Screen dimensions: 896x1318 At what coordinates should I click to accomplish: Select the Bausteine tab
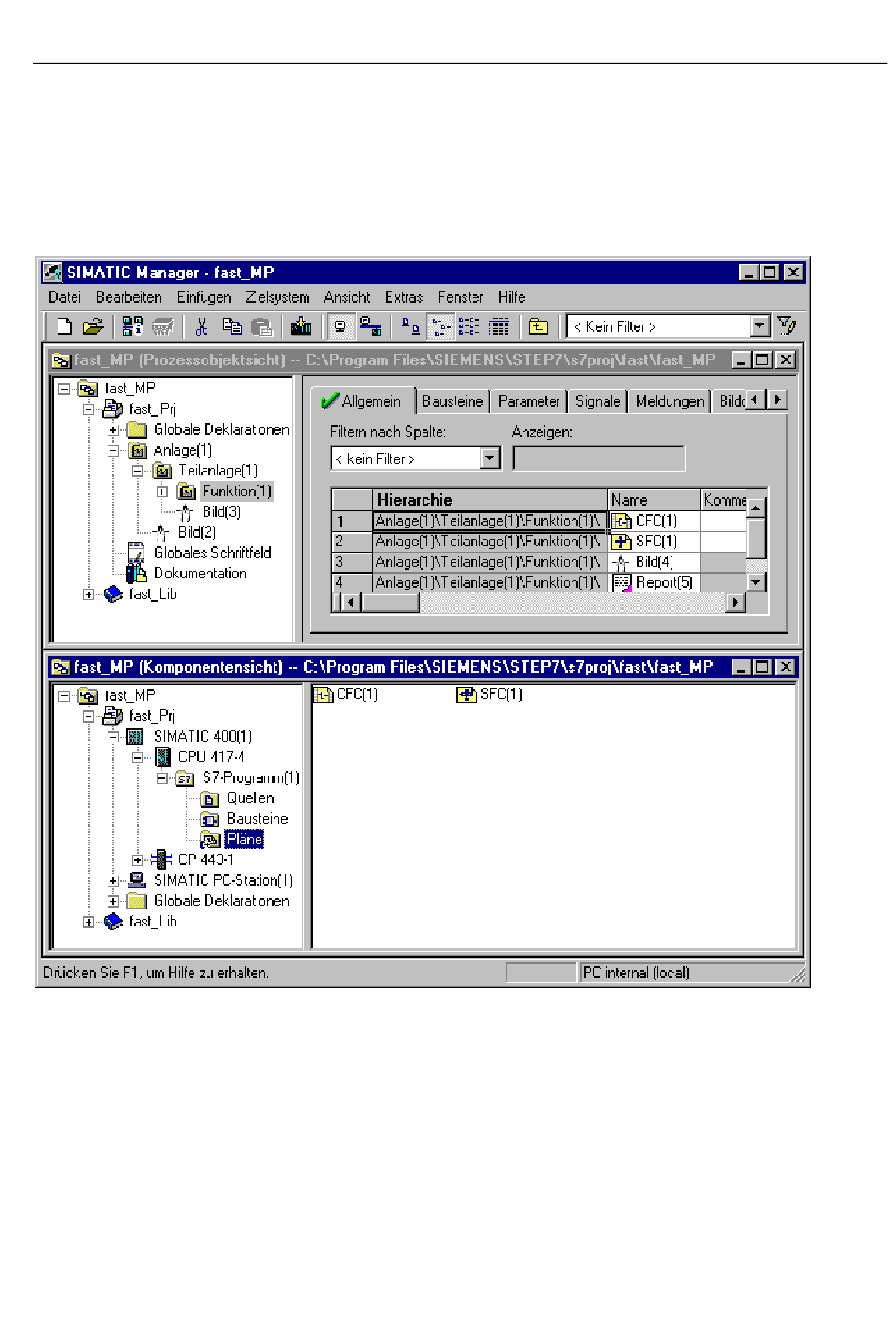pyautogui.click(x=453, y=402)
